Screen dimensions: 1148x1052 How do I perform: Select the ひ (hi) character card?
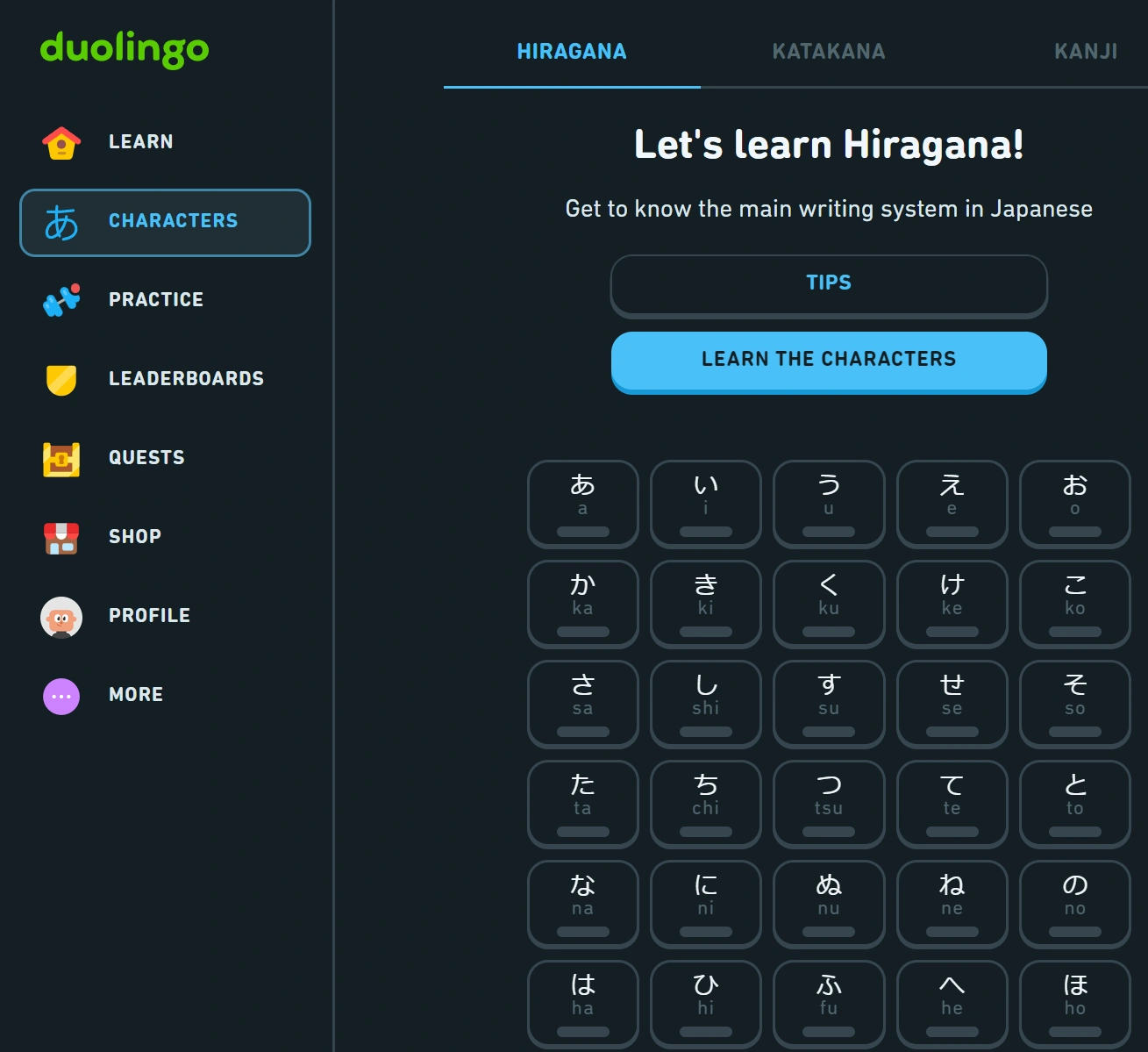pyautogui.click(x=706, y=1004)
